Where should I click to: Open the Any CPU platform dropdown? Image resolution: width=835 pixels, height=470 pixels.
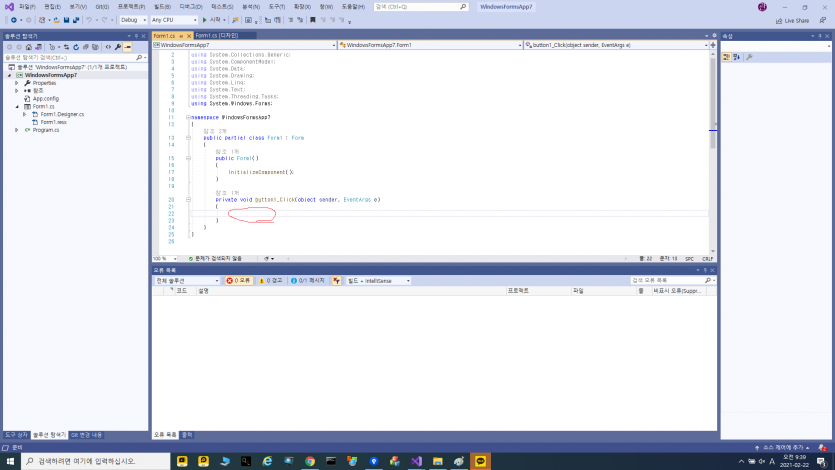(174, 20)
